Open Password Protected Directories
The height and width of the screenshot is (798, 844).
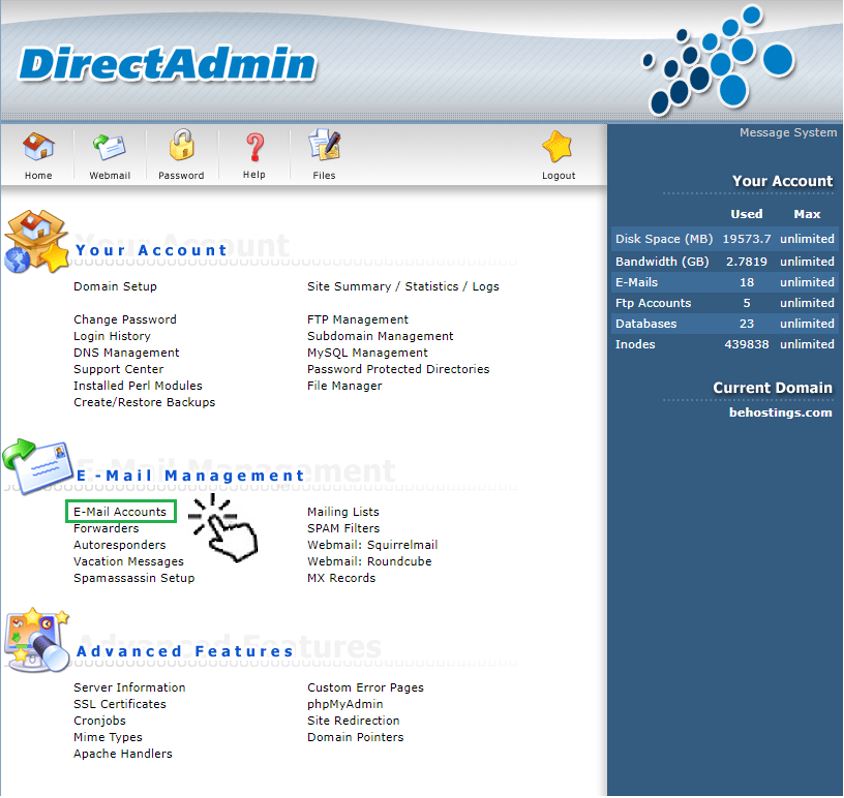pos(398,369)
